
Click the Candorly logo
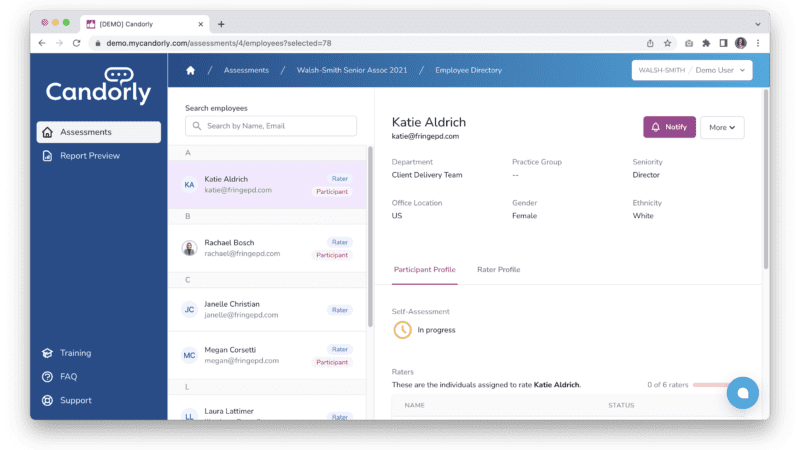98,86
